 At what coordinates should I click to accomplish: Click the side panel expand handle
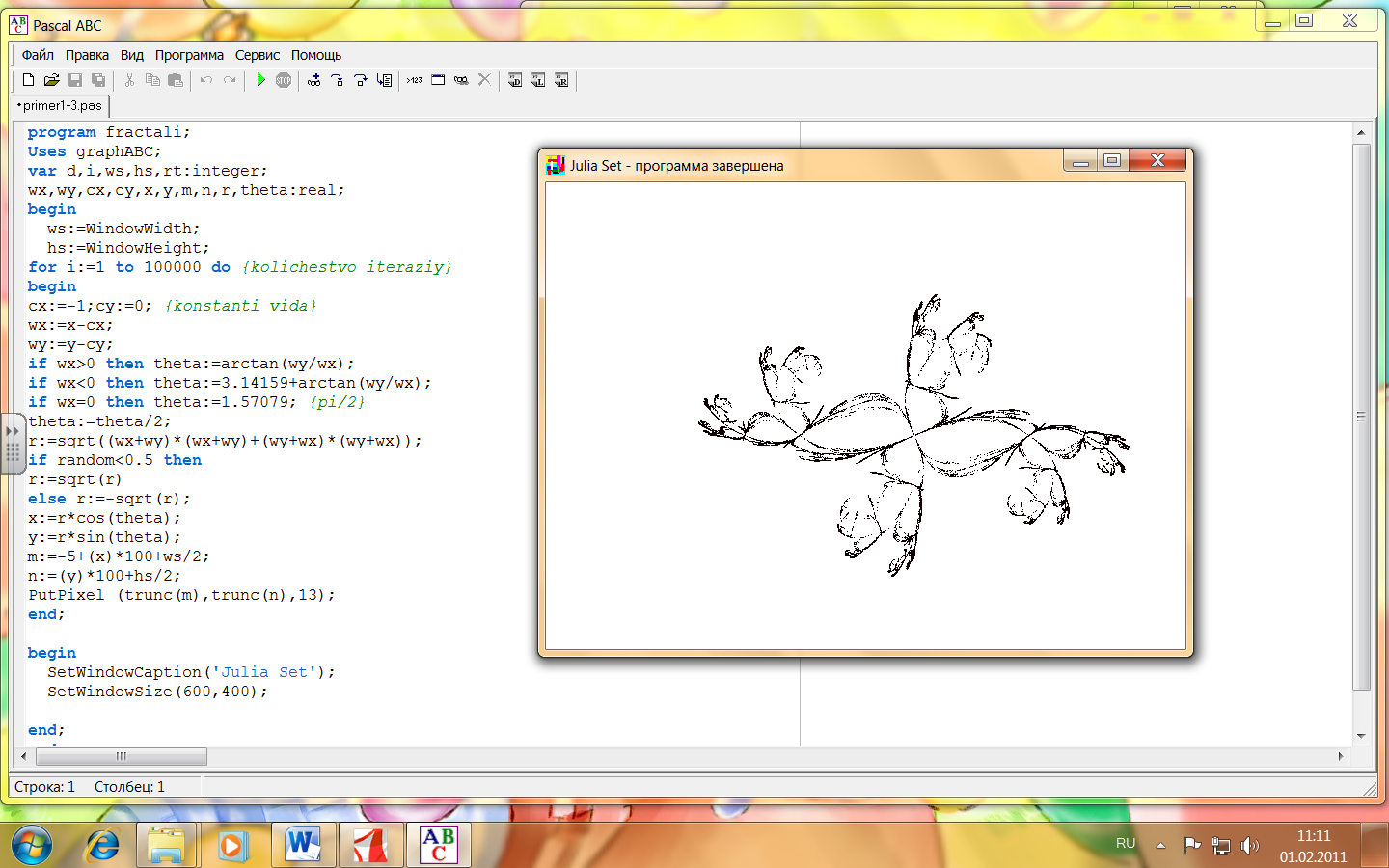click(12, 443)
